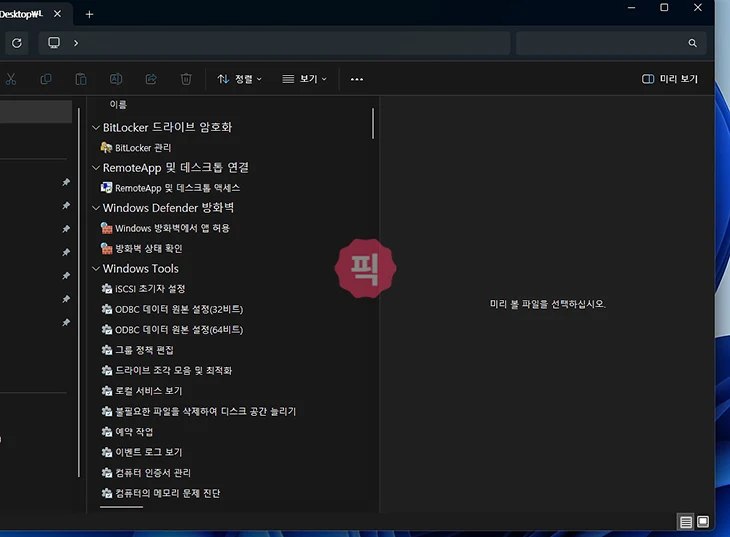Open RemoteApp 및 데스크톱 액세스 item

click(x=177, y=188)
